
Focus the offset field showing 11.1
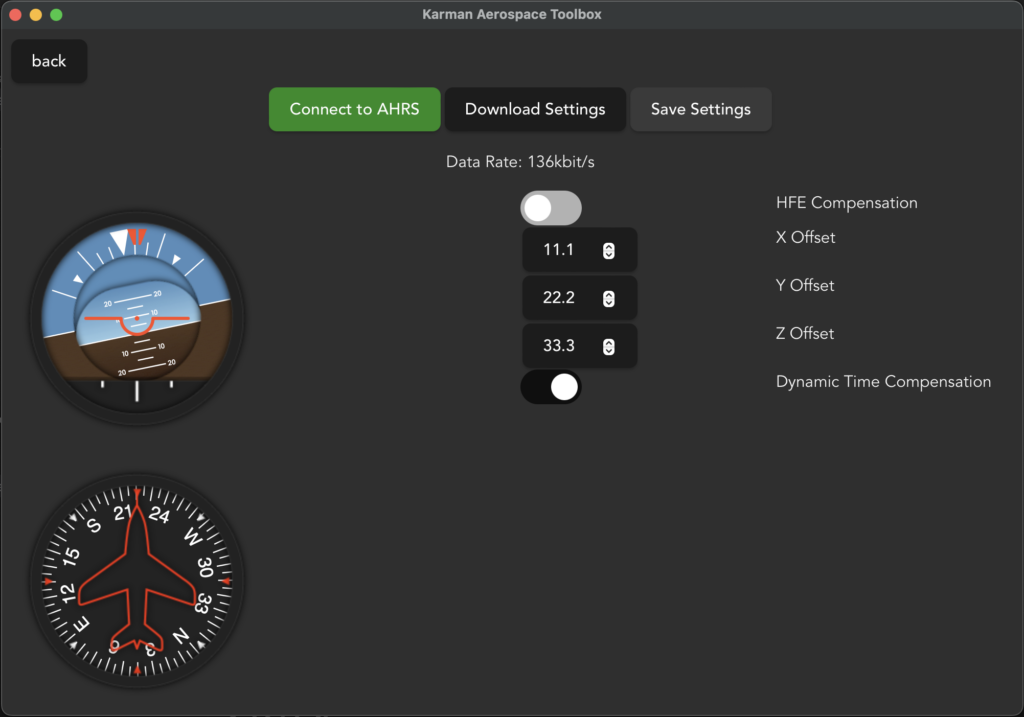click(x=559, y=250)
